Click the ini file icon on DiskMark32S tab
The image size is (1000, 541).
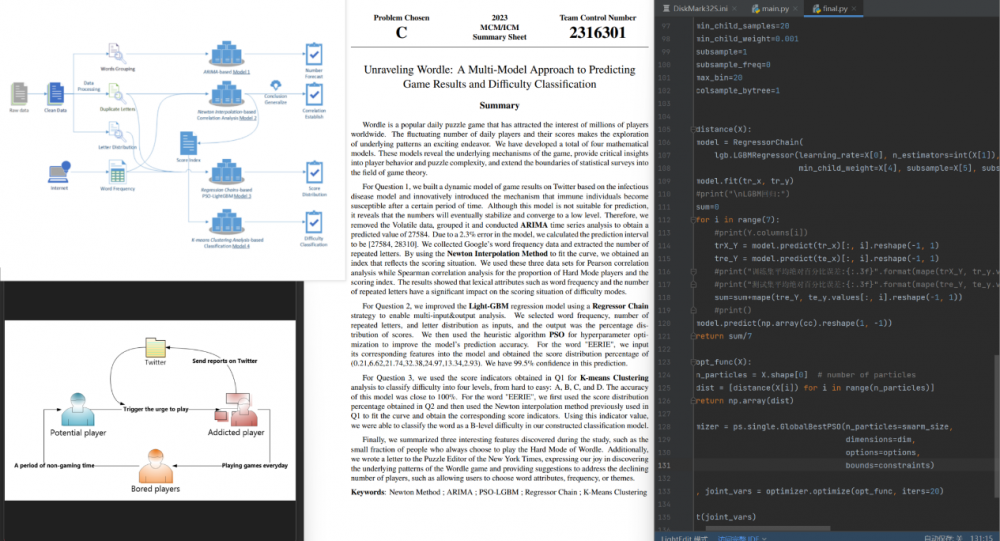pyautogui.click(x=666, y=8)
